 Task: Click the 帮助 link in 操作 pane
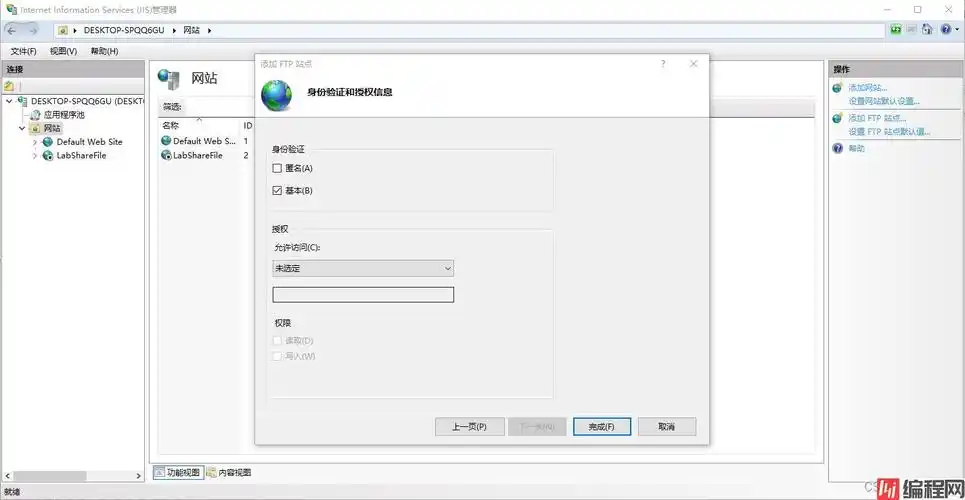click(856, 148)
